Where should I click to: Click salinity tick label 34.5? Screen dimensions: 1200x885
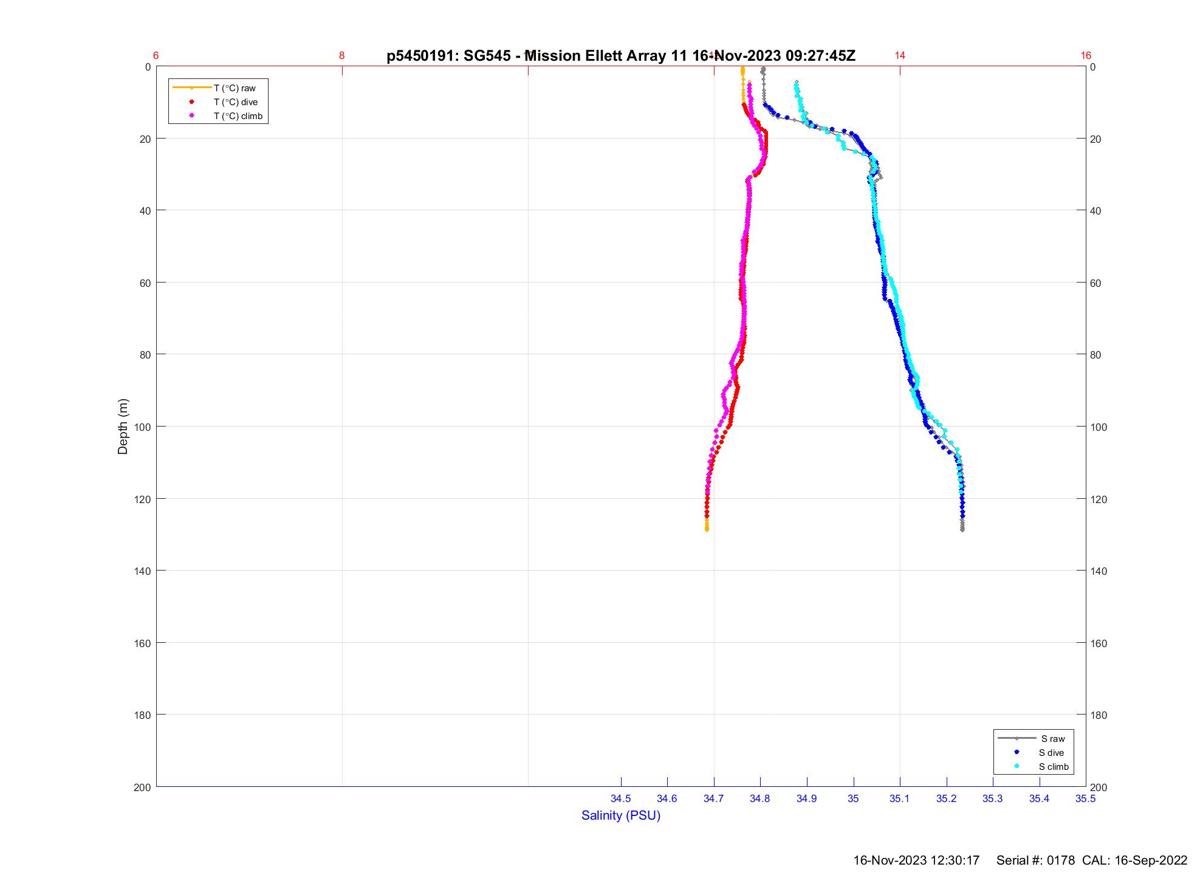pos(621,798)
